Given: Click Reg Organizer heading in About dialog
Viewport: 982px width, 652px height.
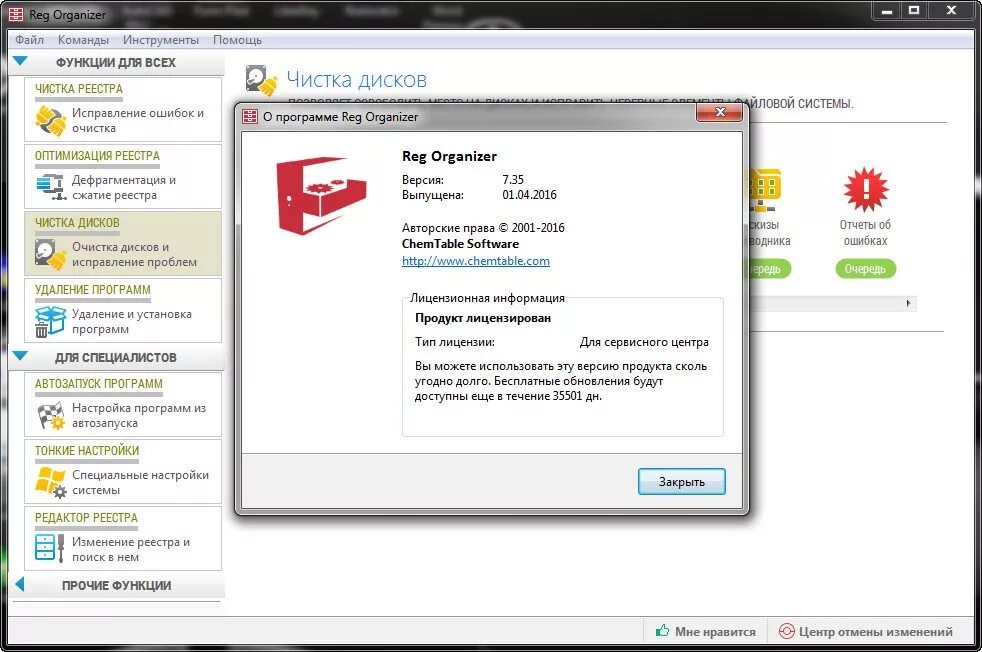Looking at the screenshot, I should pos(449,156).
